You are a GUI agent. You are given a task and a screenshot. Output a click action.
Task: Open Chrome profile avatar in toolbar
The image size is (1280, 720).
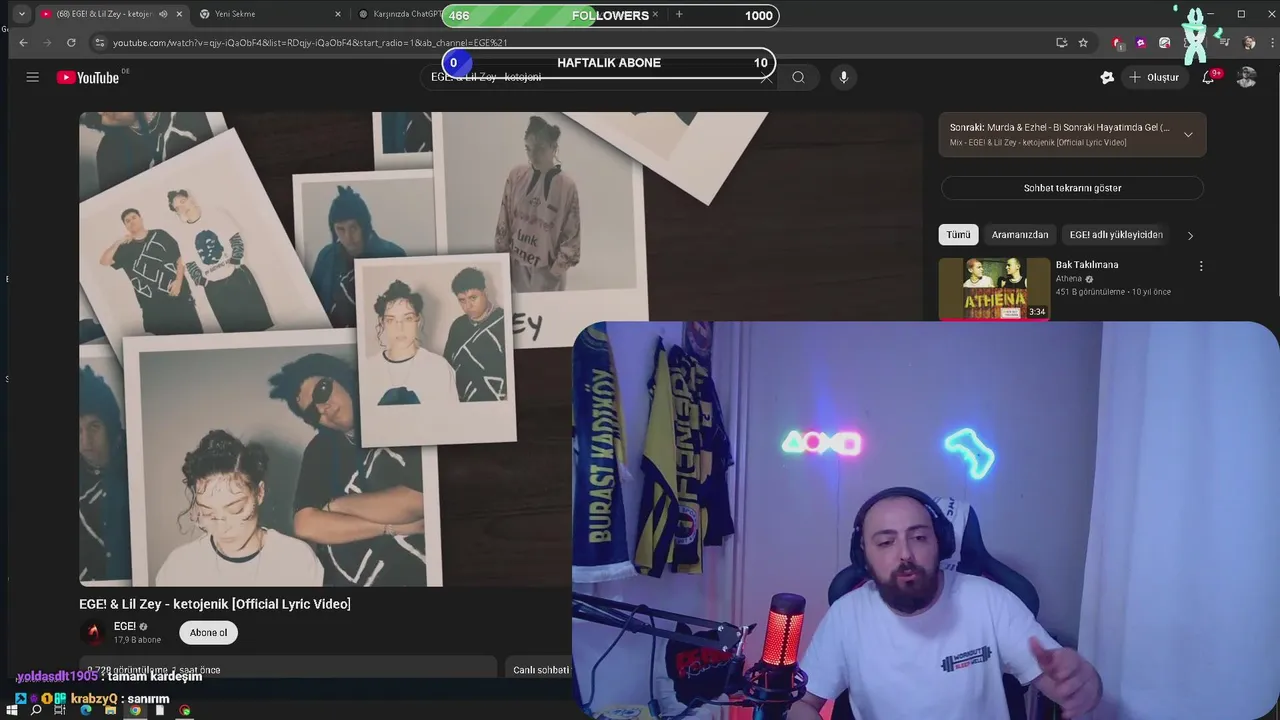pyautogui.click(x=1249, y=43)
